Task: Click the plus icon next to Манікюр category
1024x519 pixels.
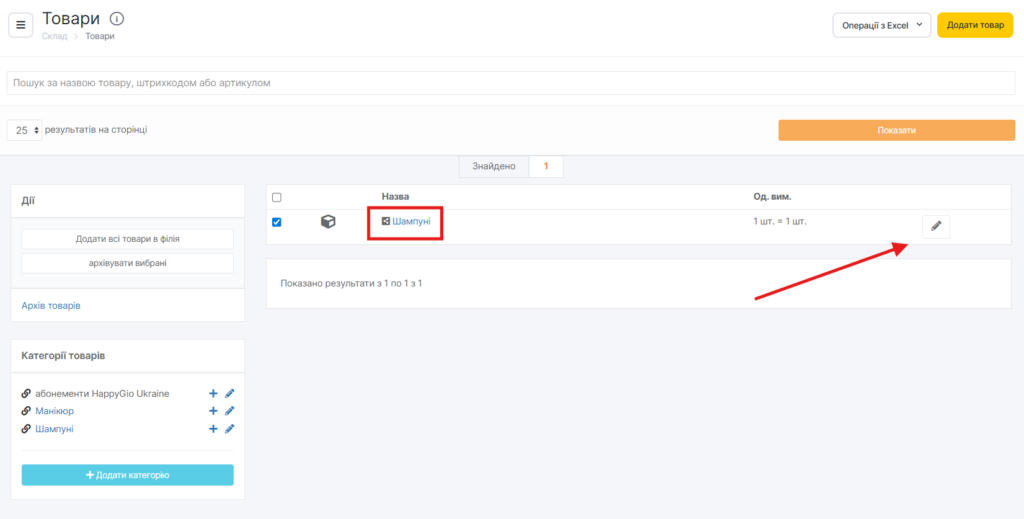Action: pyautogui.click(x=213, y=411)
